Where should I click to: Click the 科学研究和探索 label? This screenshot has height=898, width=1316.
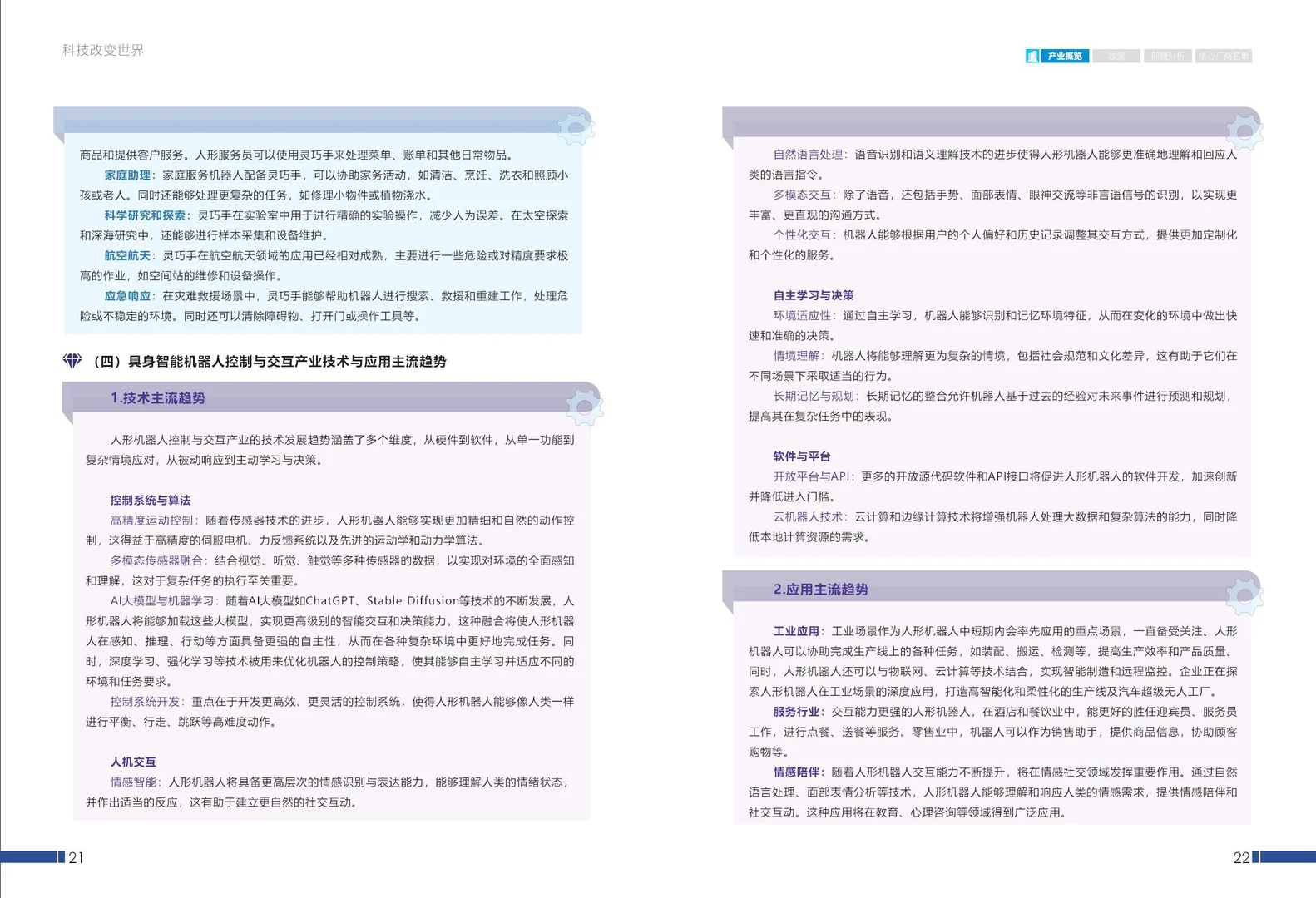click(145, 215)
